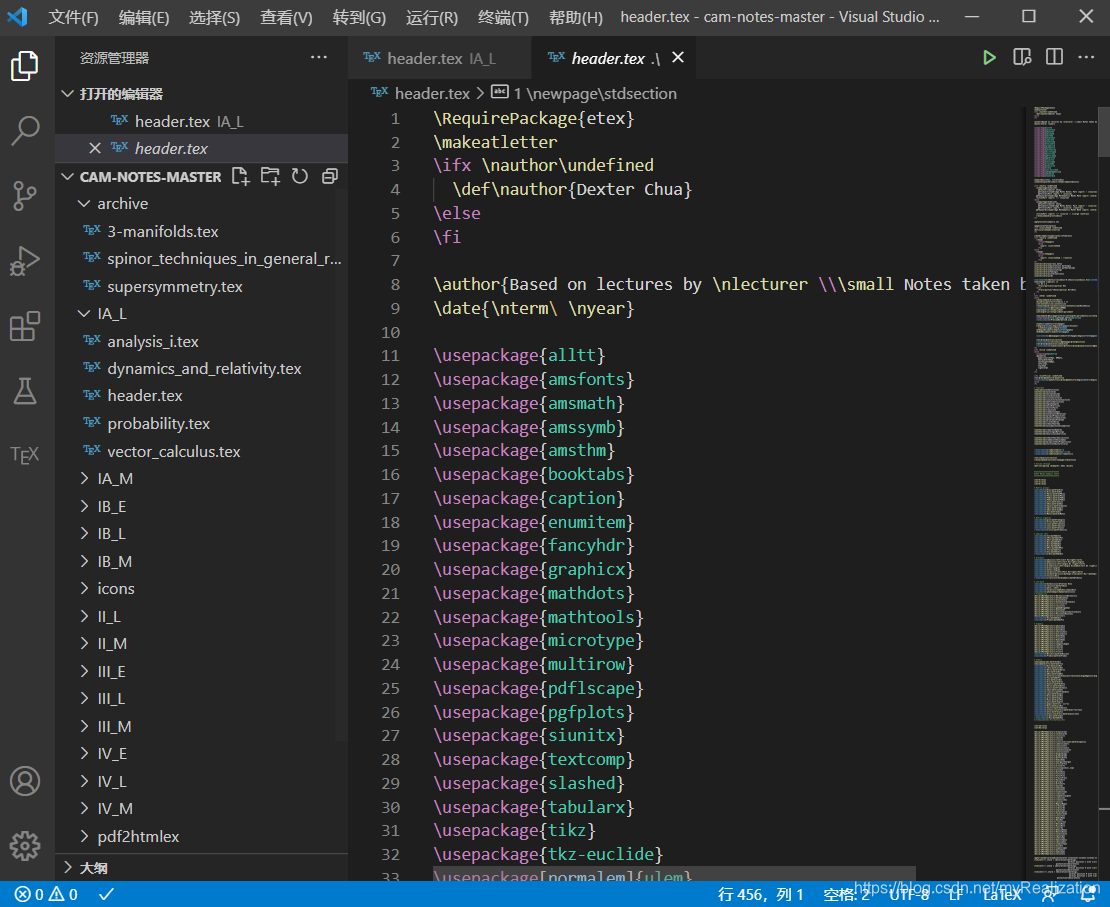Click \RequirePackage{etex} code line
Image resolution: width=1110 pixels, height=907 pixels.
point(534,118)
